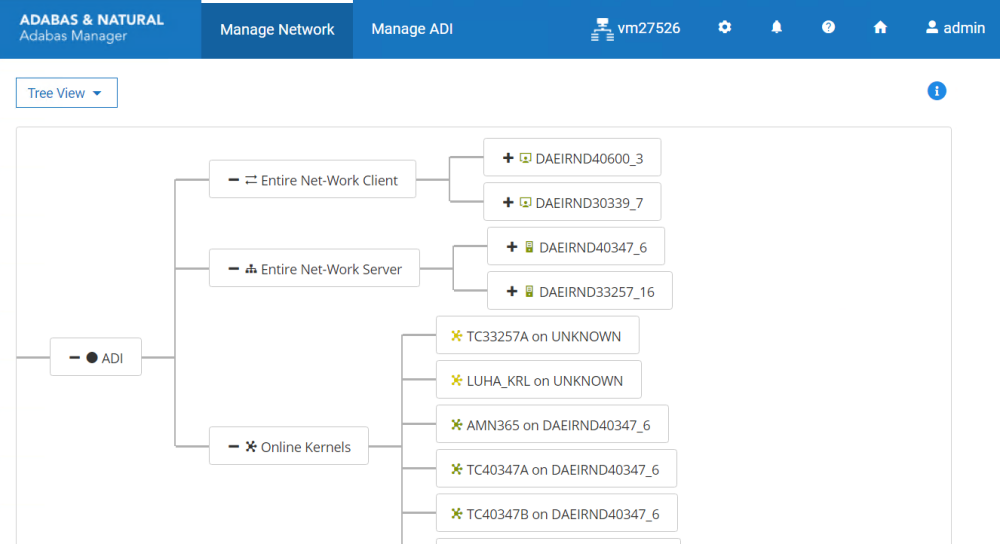Select LUHA_KRL on UNKNOWN kernel
Screen dimensions: 1000x544
(x=538, y=380)
